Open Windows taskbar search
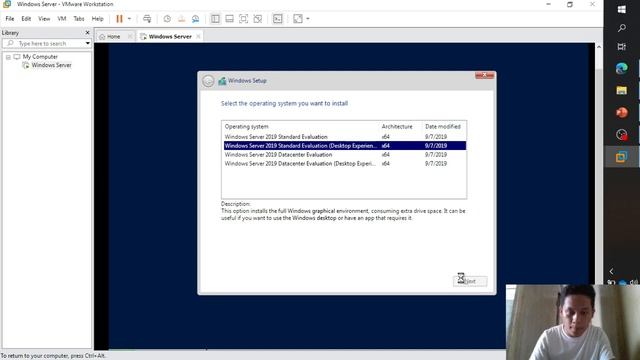This screenshot has height=360, width=640. (x=622, y=28)
